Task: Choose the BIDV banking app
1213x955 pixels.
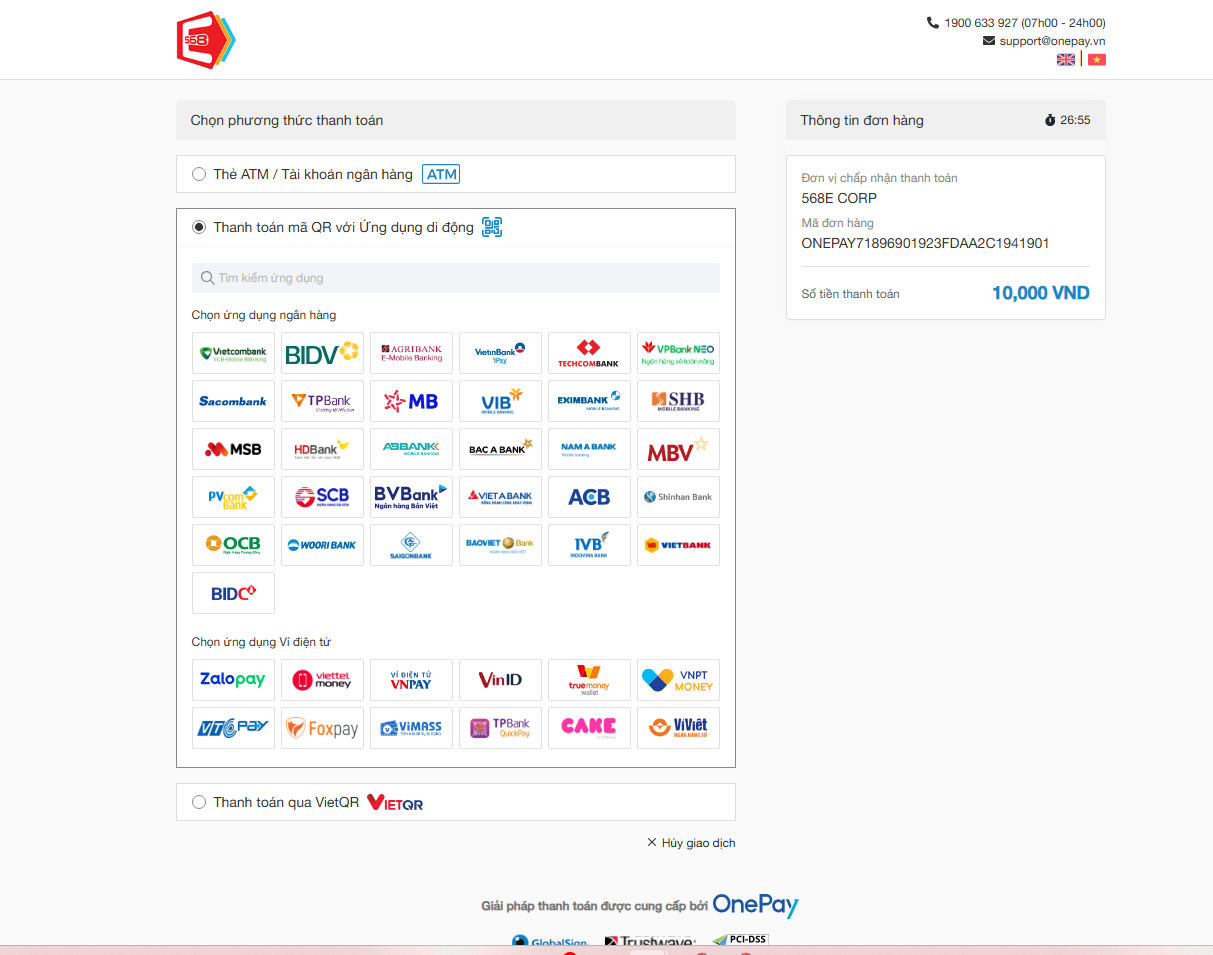Action: [322, 353]
